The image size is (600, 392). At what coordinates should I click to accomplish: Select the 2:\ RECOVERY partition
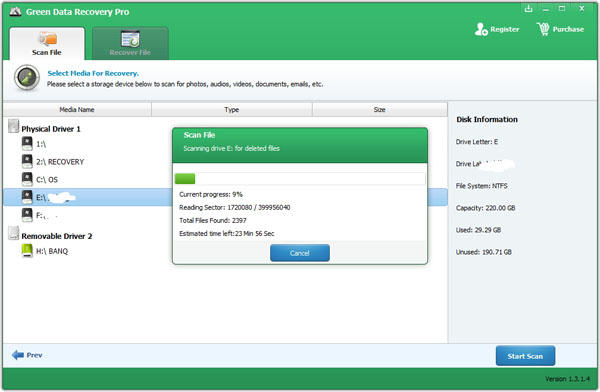pos(60,162)
